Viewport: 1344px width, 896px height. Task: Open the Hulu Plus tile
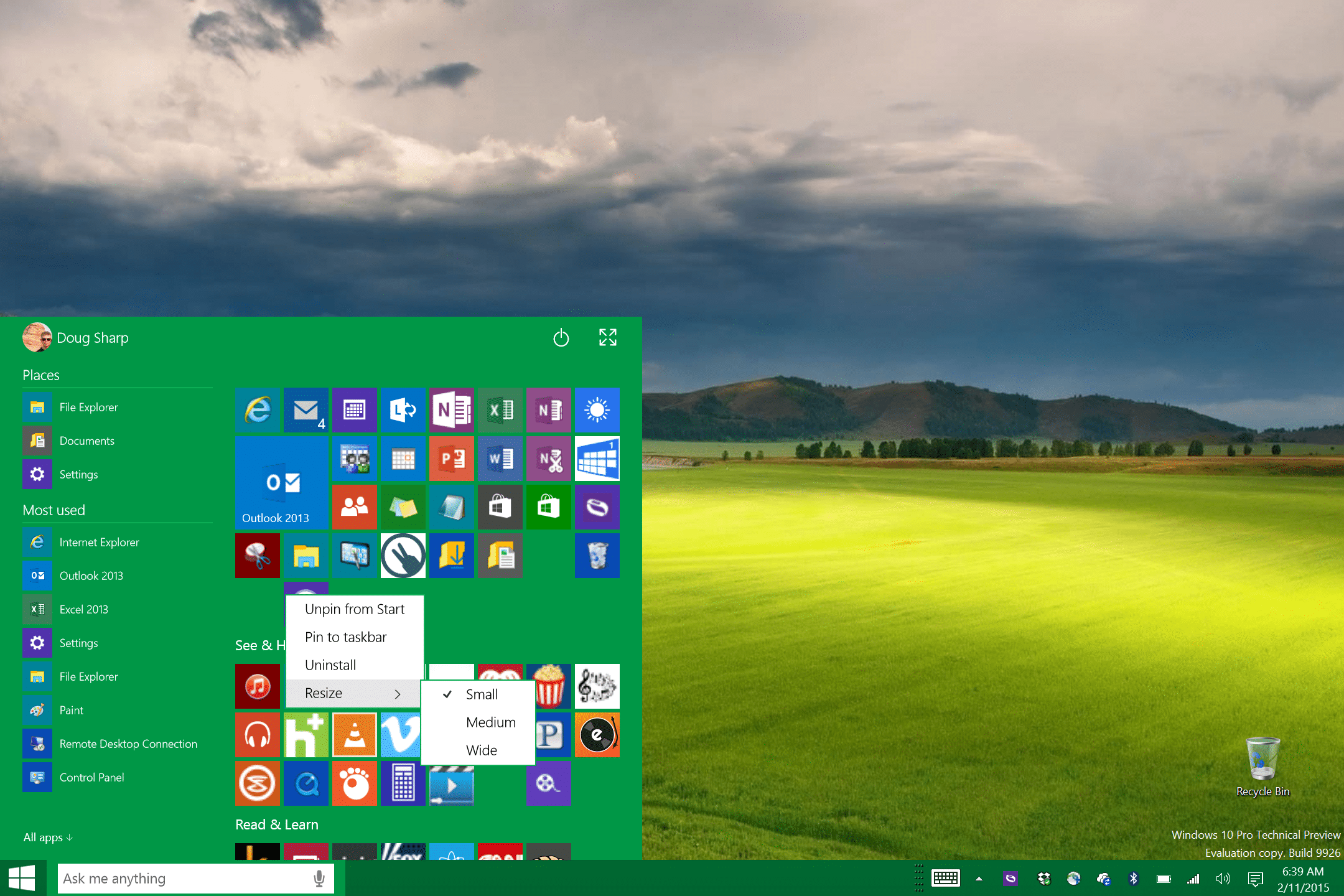(306, 735)
